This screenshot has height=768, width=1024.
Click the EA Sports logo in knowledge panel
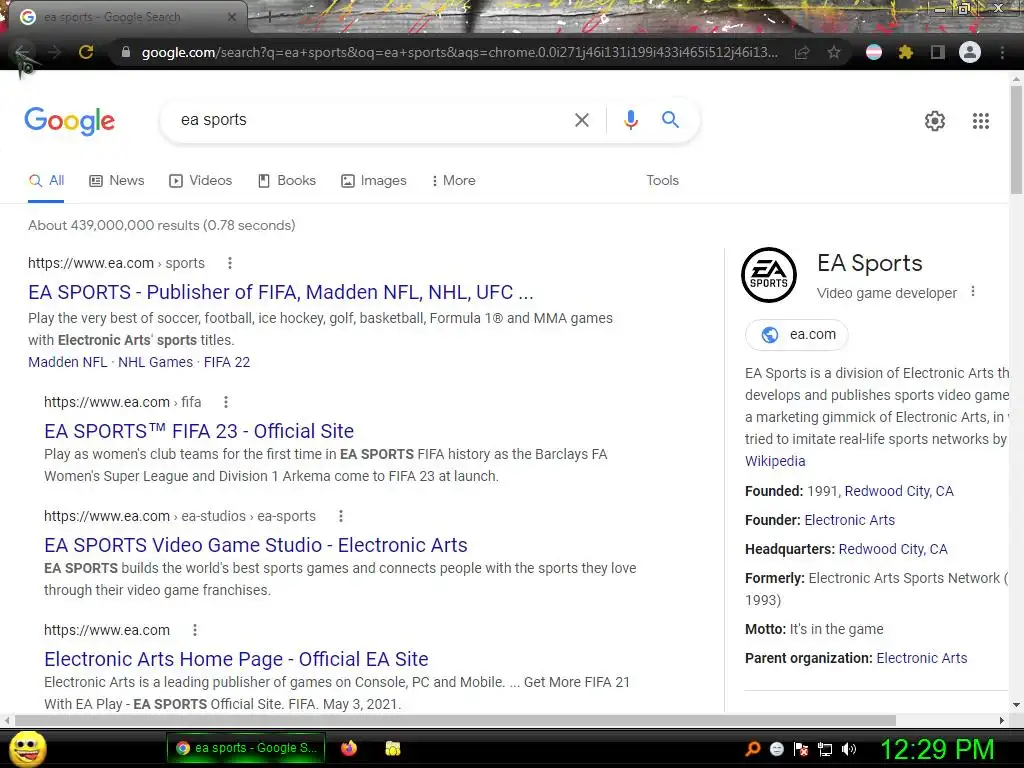pos(769,275)
